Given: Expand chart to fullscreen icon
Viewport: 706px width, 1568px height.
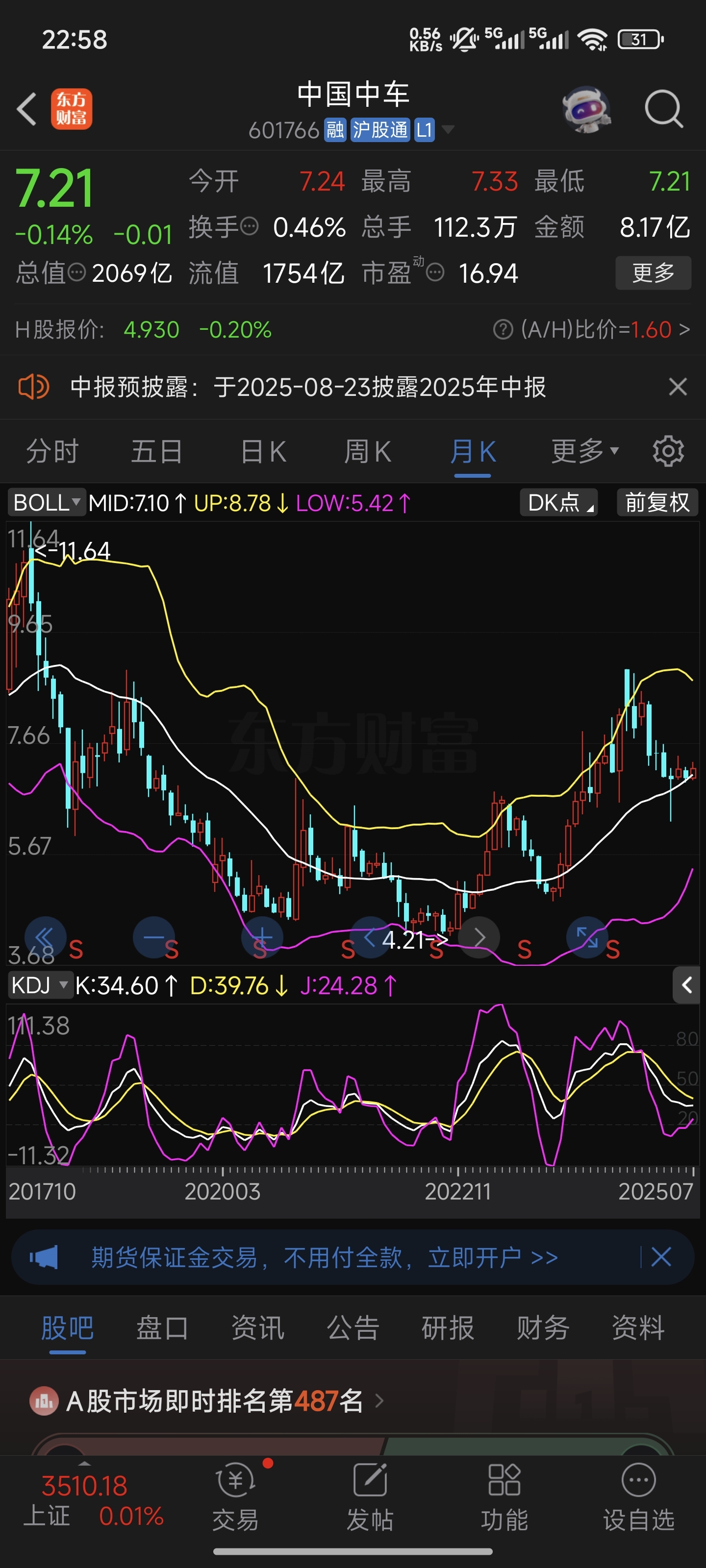Looking at the screenshot, I should click(x=587, y=937).
